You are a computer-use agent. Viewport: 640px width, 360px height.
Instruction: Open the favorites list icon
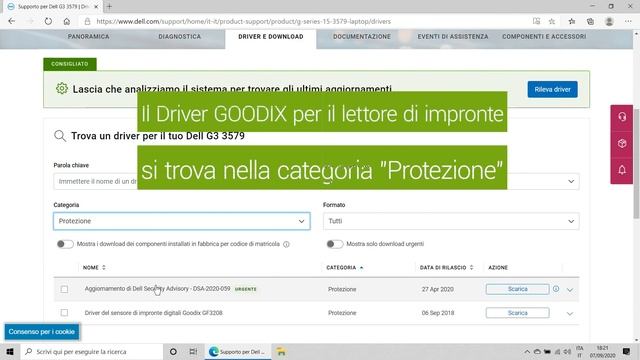coord(572,21)
